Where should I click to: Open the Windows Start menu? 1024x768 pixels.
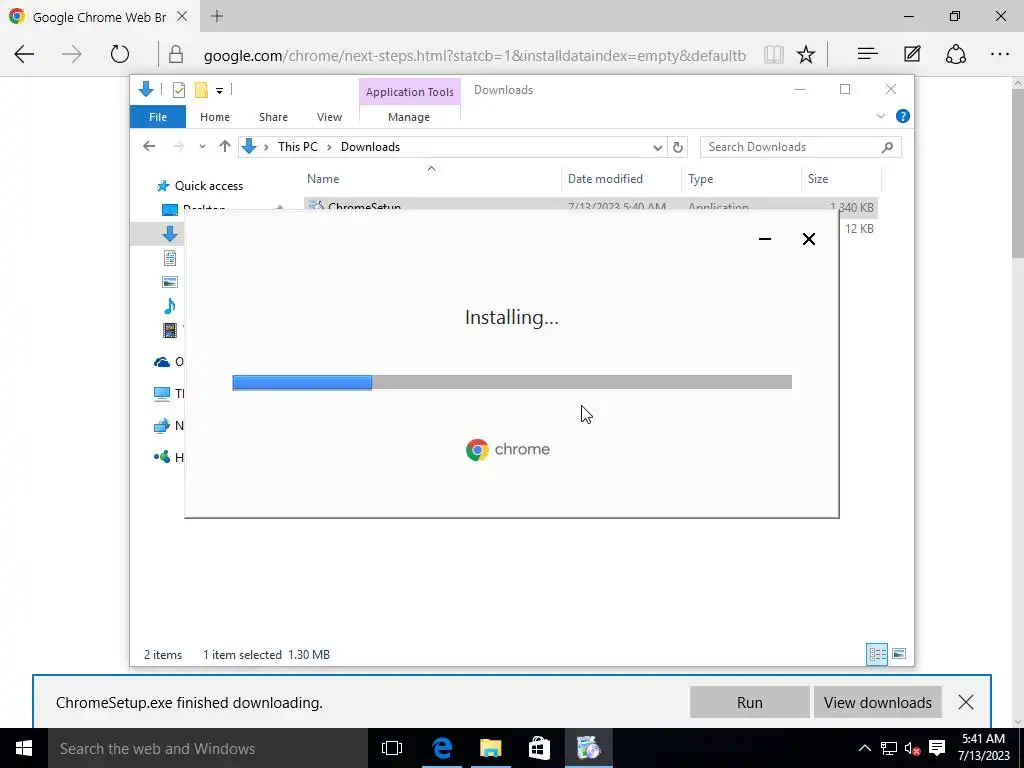click(24, 748)
